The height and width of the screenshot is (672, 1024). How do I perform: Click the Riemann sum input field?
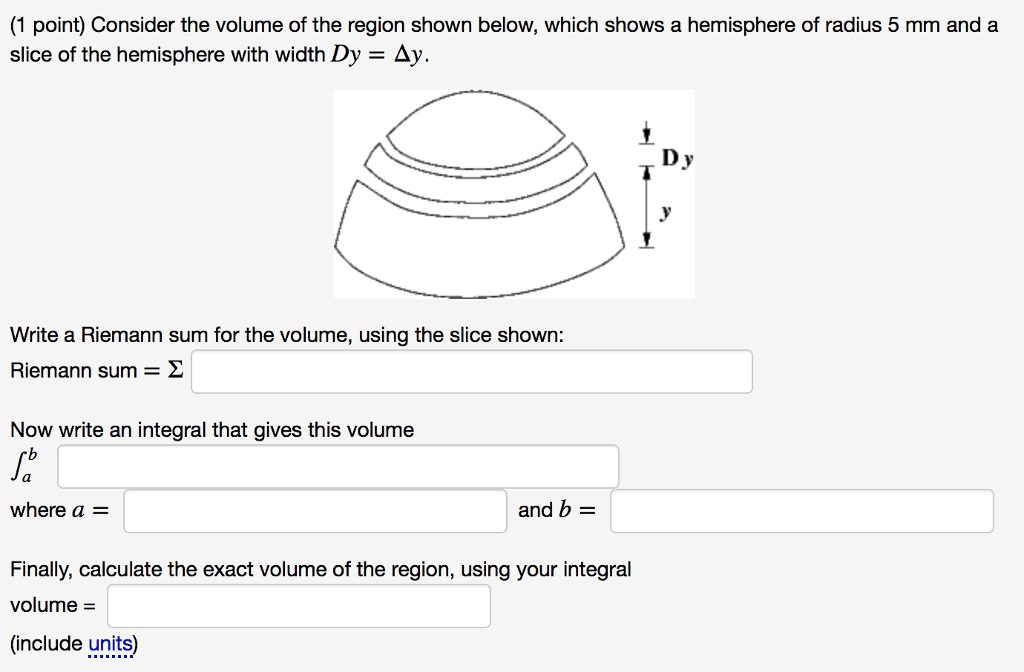pyautogui.click(x=470, y=371)
